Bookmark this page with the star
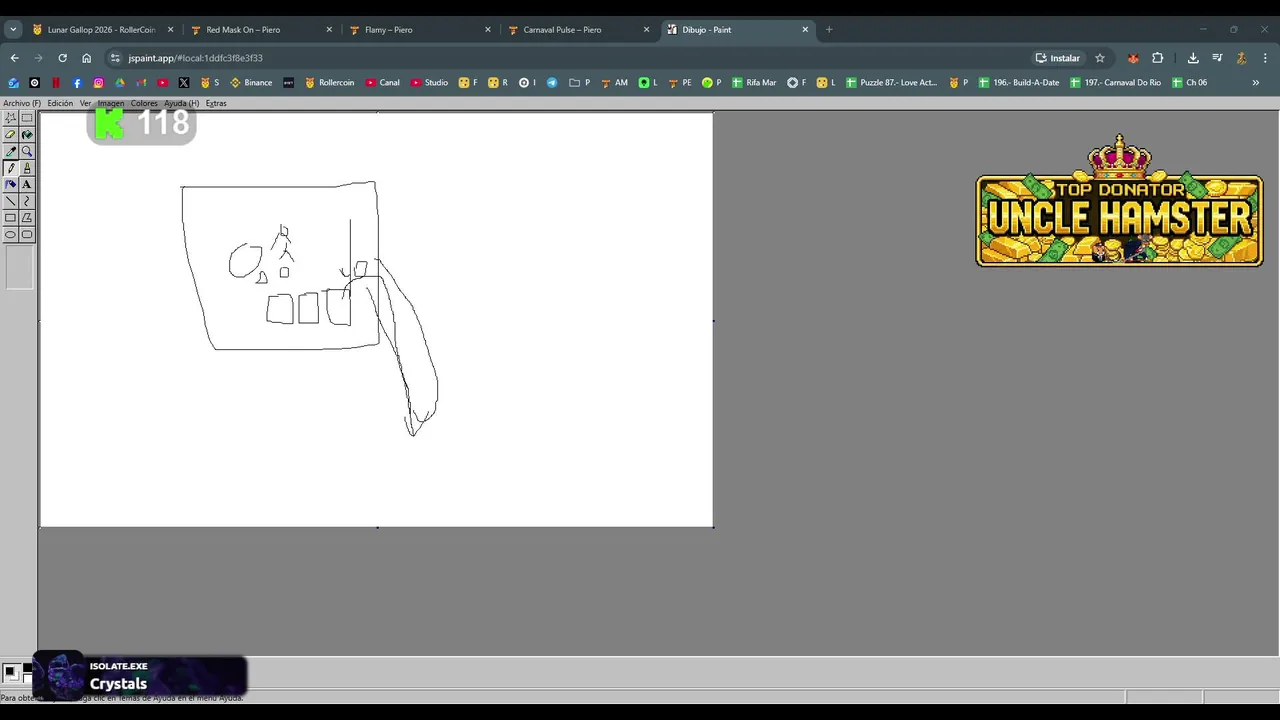The image size is (1280, 720). coord(1100,58)
